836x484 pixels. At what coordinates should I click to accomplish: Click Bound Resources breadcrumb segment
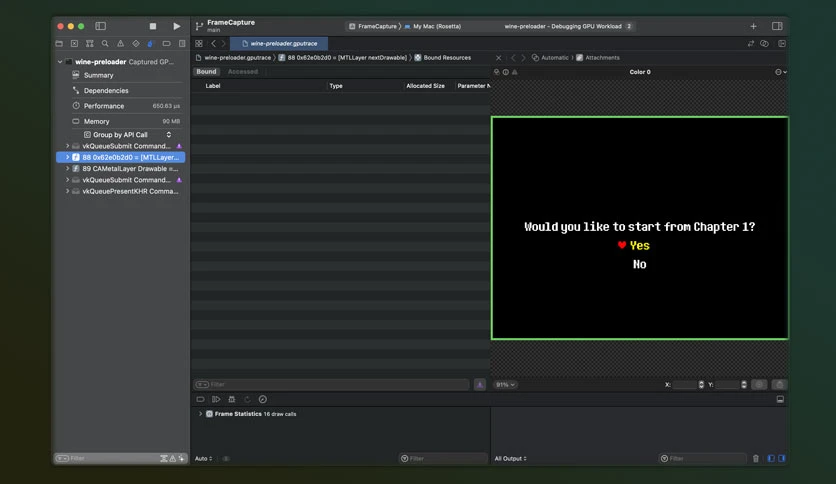point(443,58)
